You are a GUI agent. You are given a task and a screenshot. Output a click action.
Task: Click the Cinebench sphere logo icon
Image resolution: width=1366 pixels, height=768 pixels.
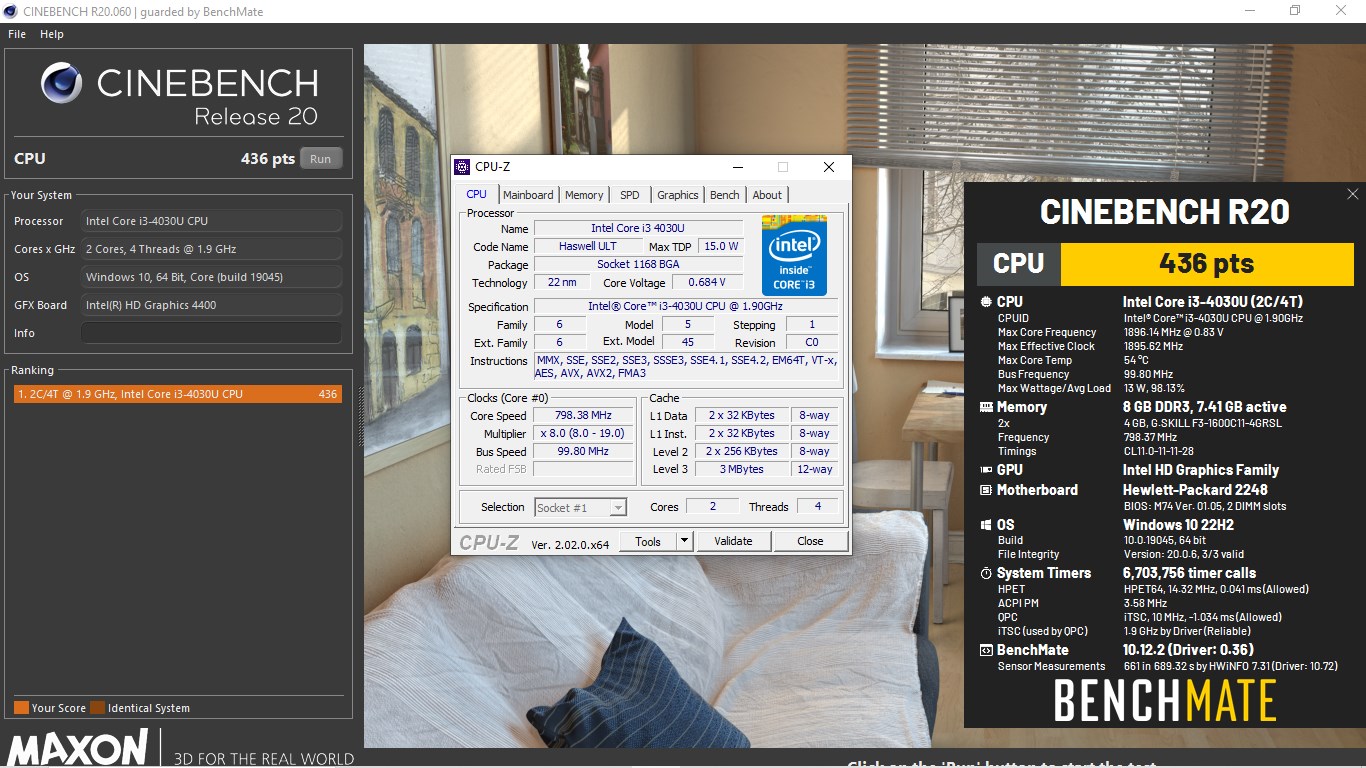click(62, 83)
